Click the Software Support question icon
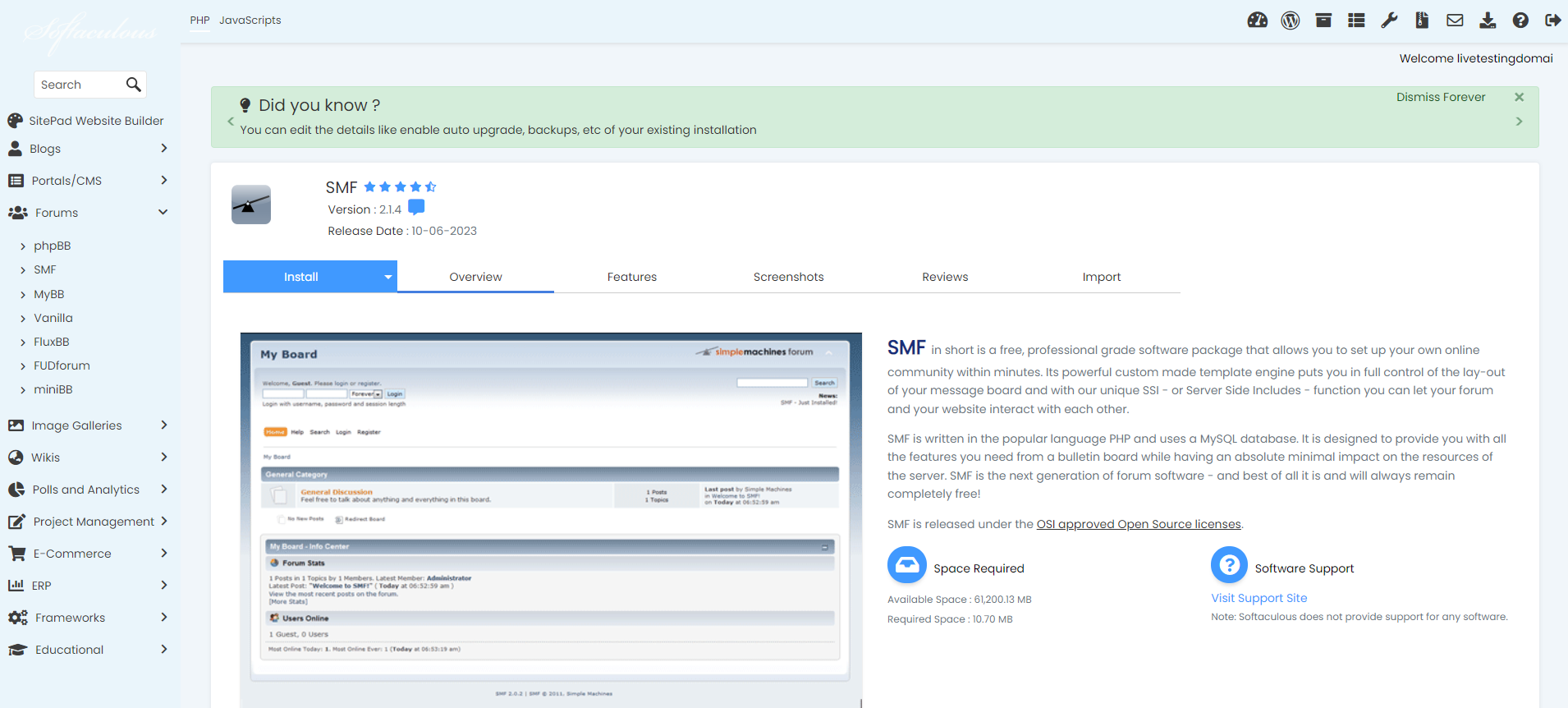The image size is (1568, 708). coord(1229,565)
